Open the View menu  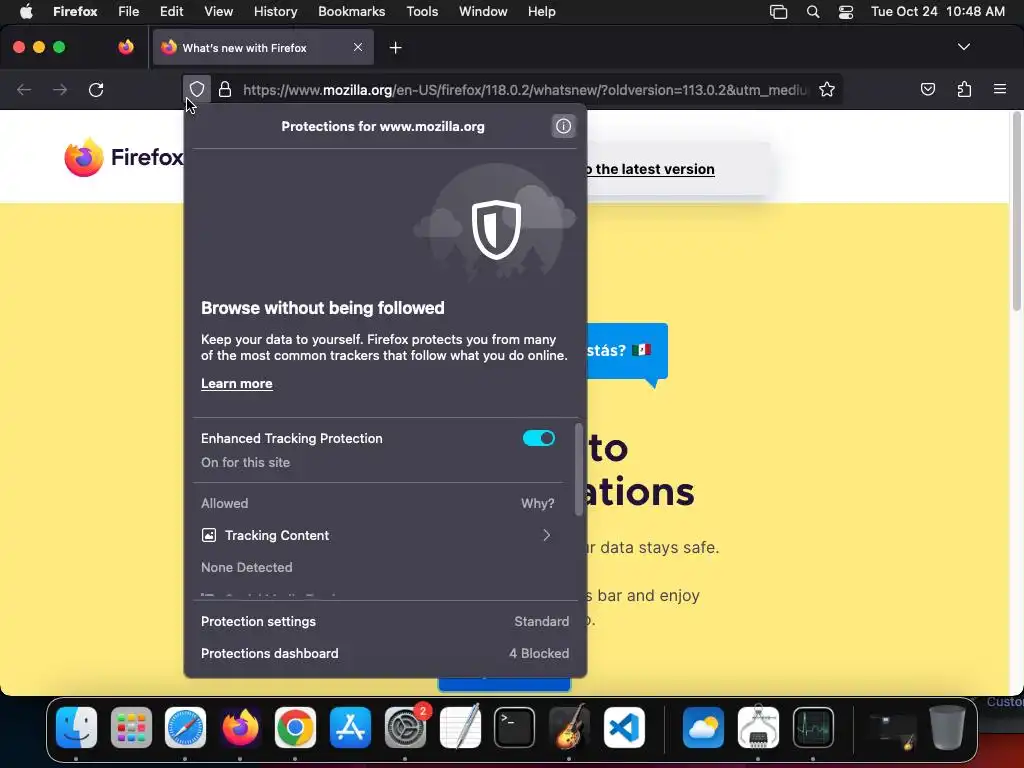coord(218,11)
